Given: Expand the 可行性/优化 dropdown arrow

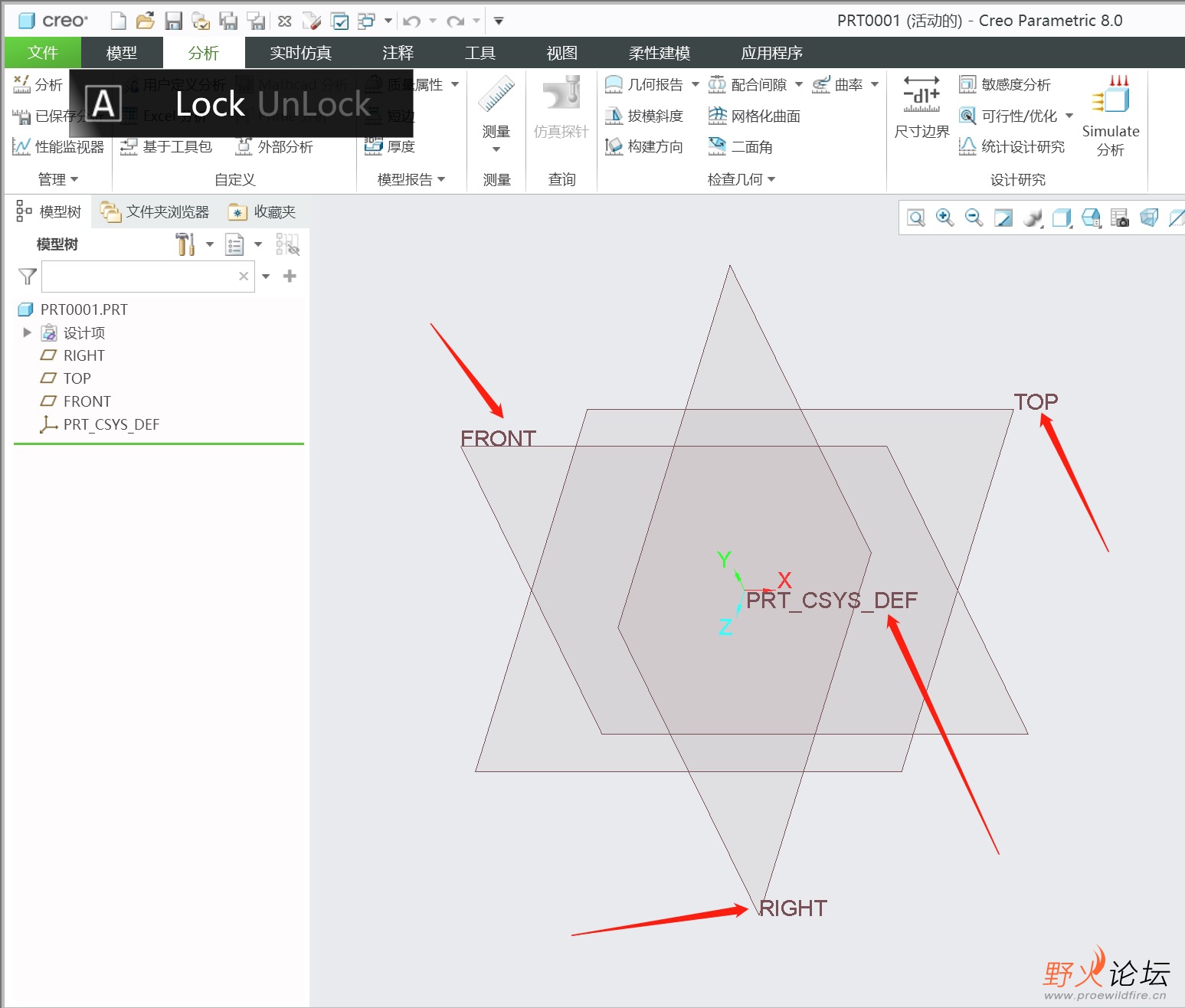Looking at the screenshot, I should click(x=1069, y=116).
